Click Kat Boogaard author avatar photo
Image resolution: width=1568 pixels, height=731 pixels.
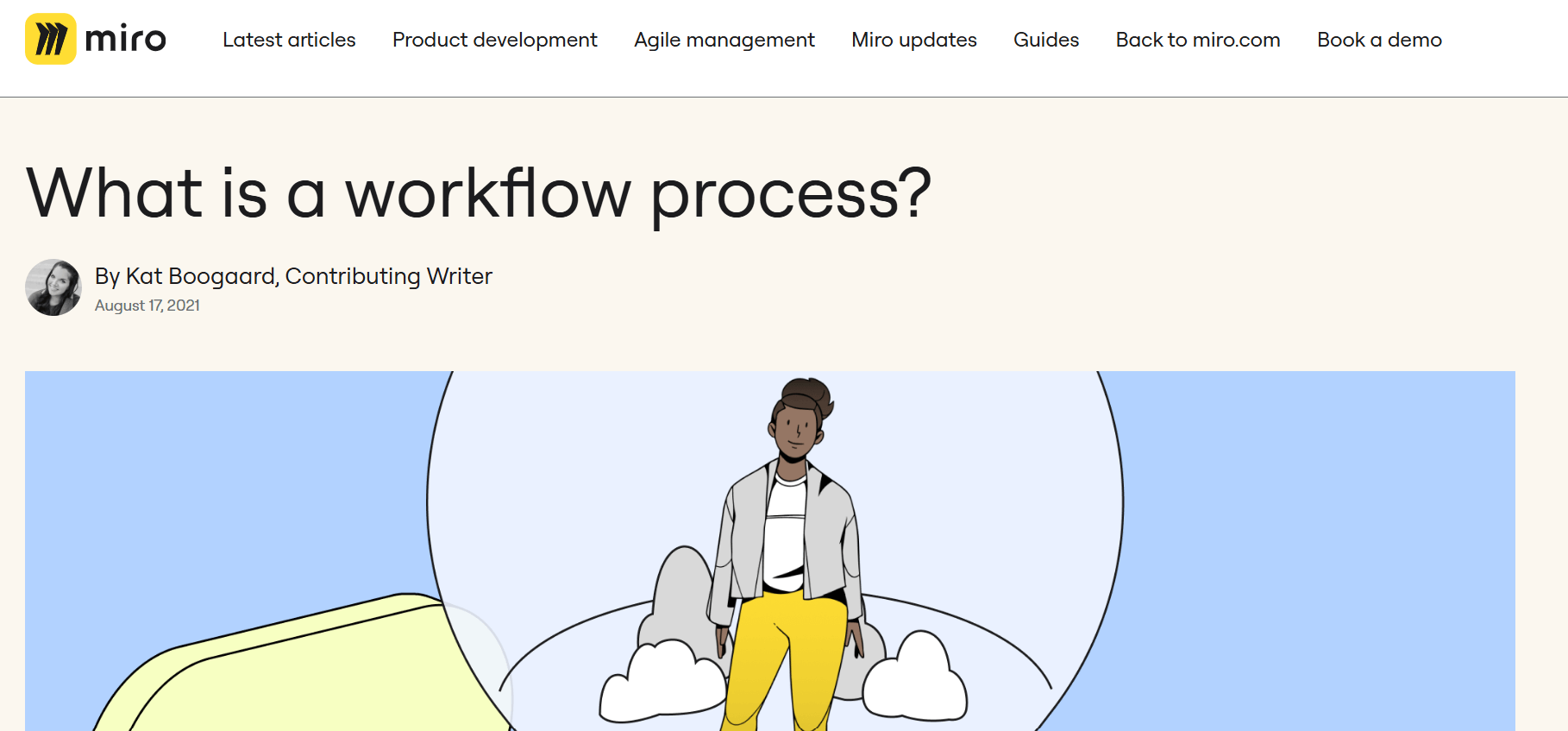(x=53, y=287)
